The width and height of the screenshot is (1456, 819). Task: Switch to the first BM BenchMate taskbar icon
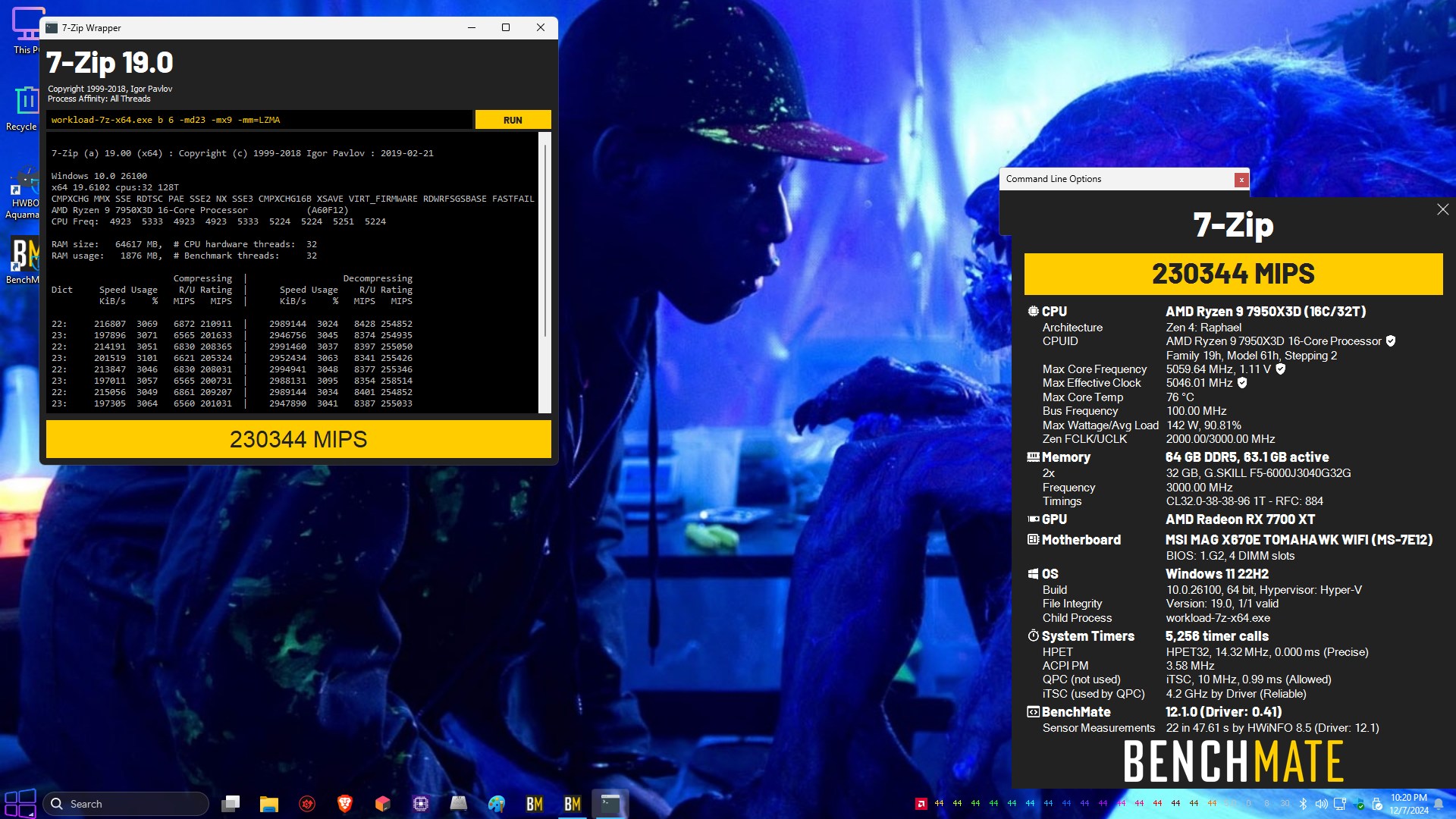tap(534, 804)
